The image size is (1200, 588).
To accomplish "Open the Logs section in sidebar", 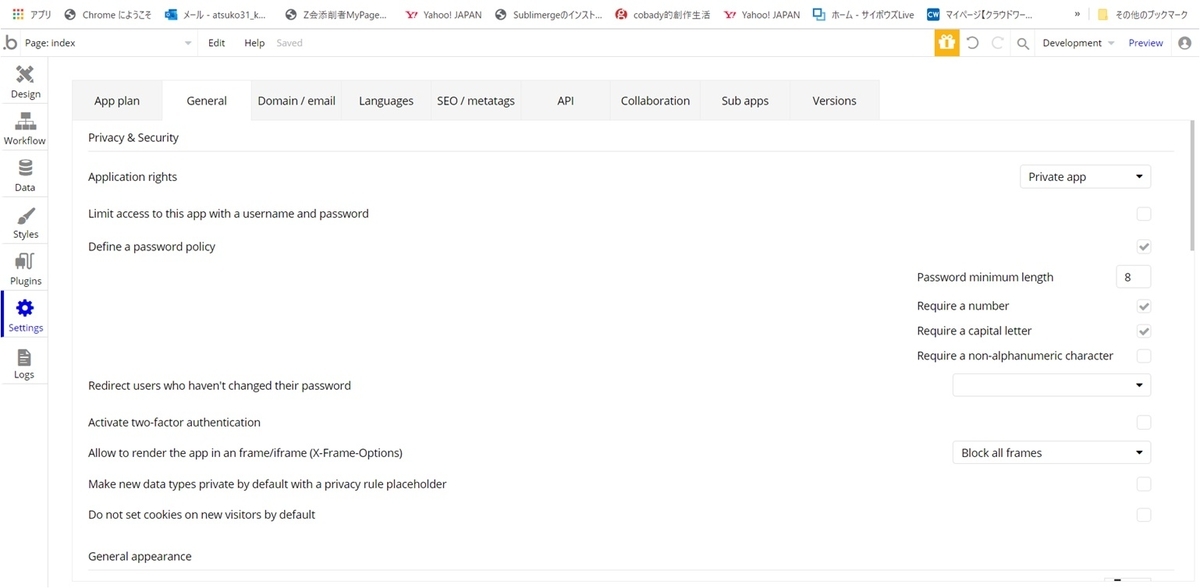I will 25,363.
